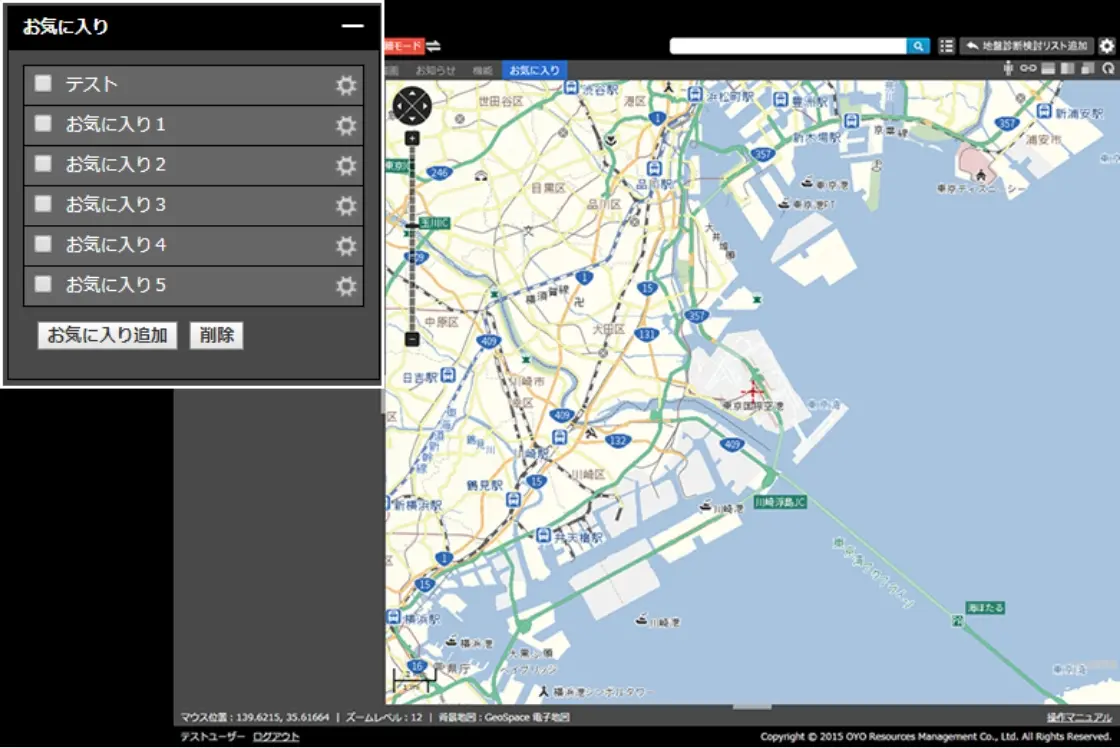Click the mode switch arrows icon

pos(434,46)
